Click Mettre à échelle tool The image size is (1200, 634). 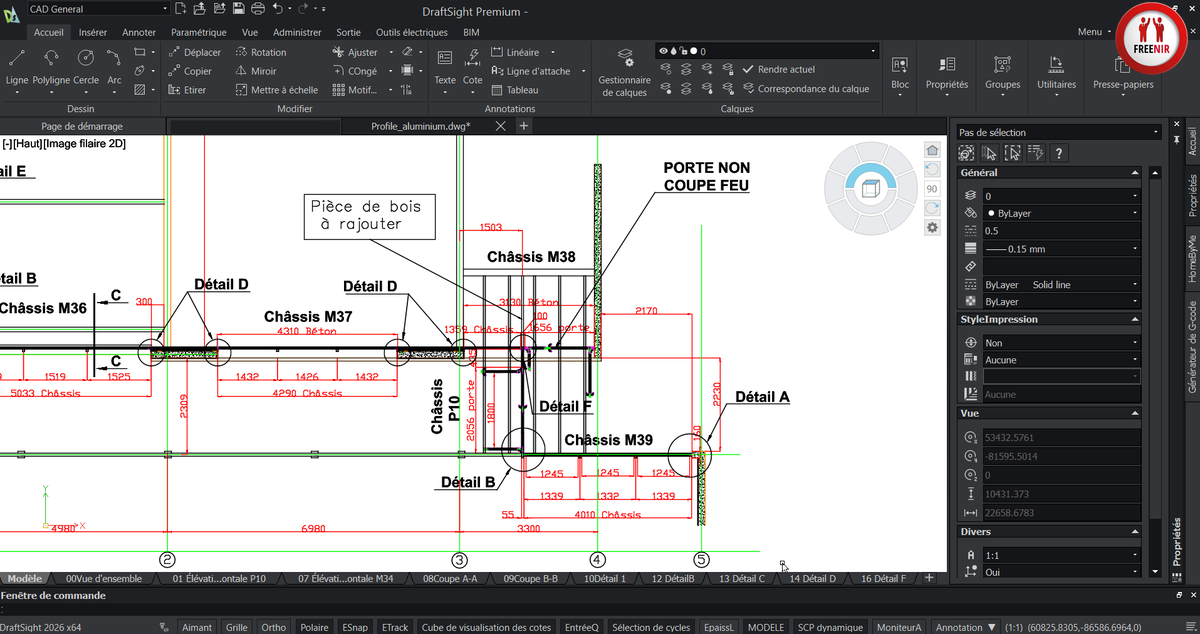(x=276, y=90)
